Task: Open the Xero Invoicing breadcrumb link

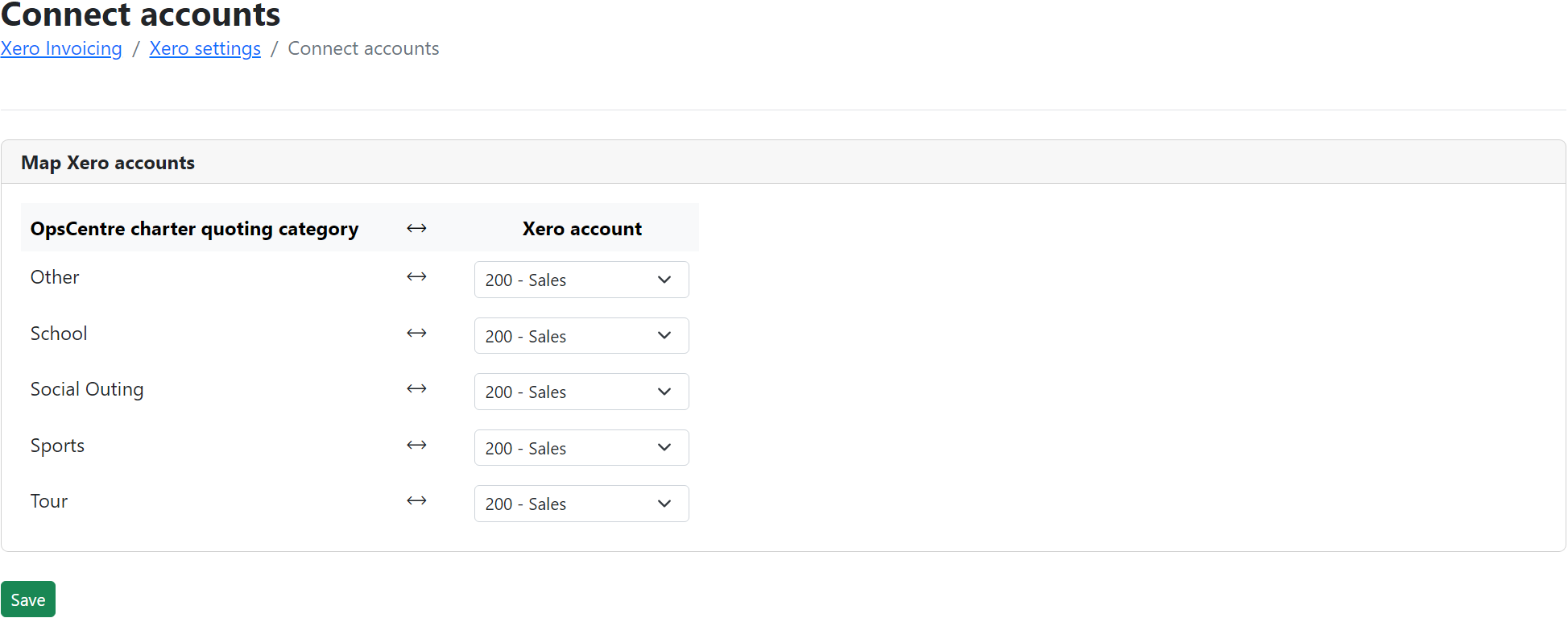Action: (x=61, y=48)
